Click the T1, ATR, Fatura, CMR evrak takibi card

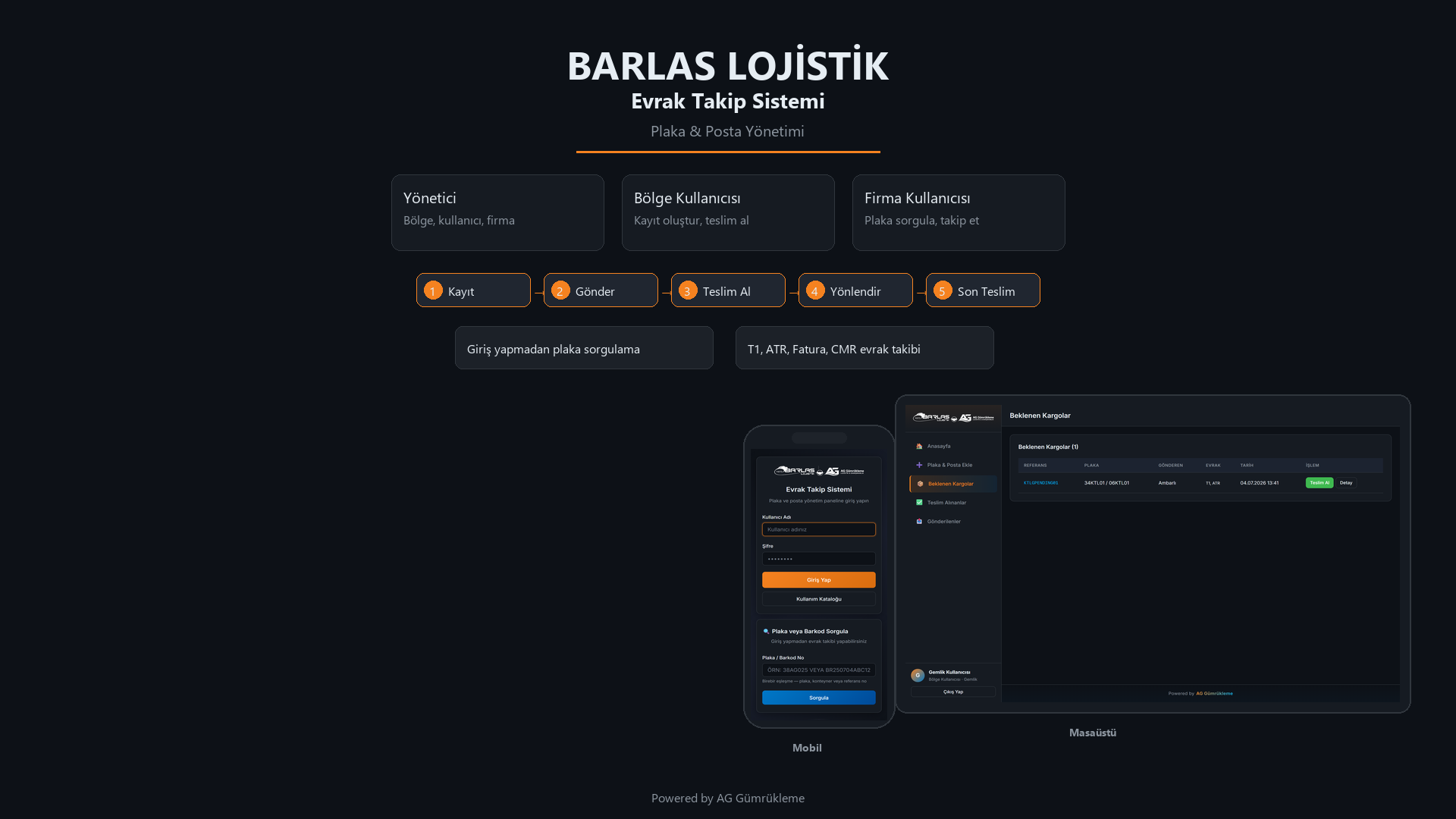click(864, 348)
